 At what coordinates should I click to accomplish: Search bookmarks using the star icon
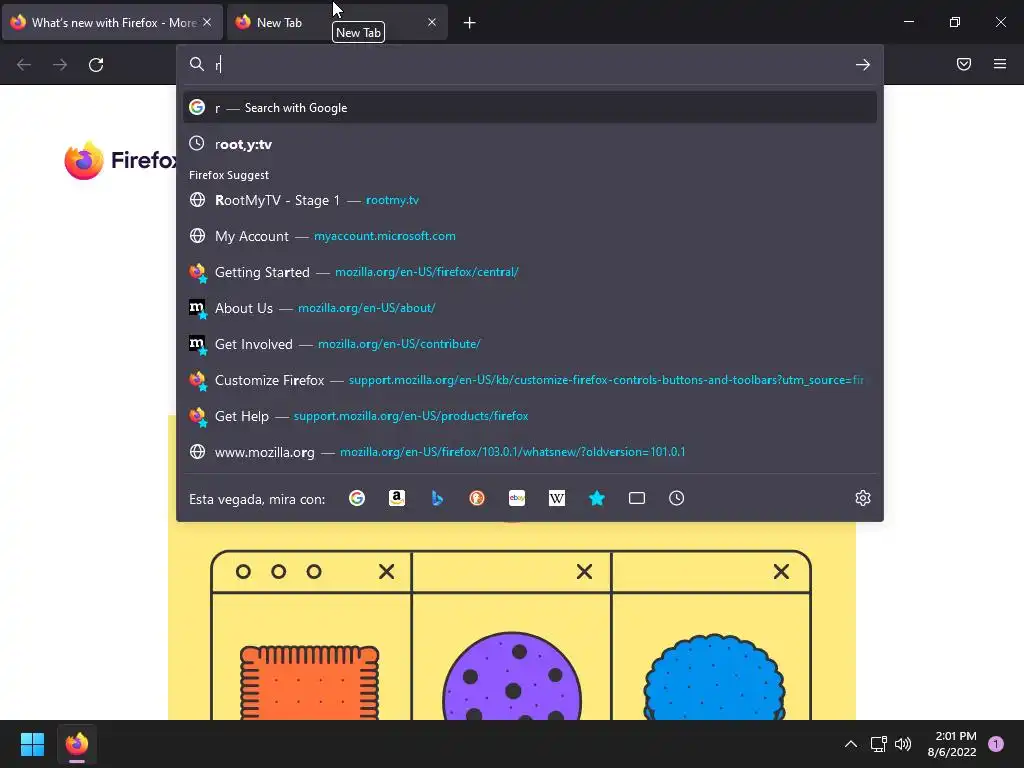[x=597, y=498]
